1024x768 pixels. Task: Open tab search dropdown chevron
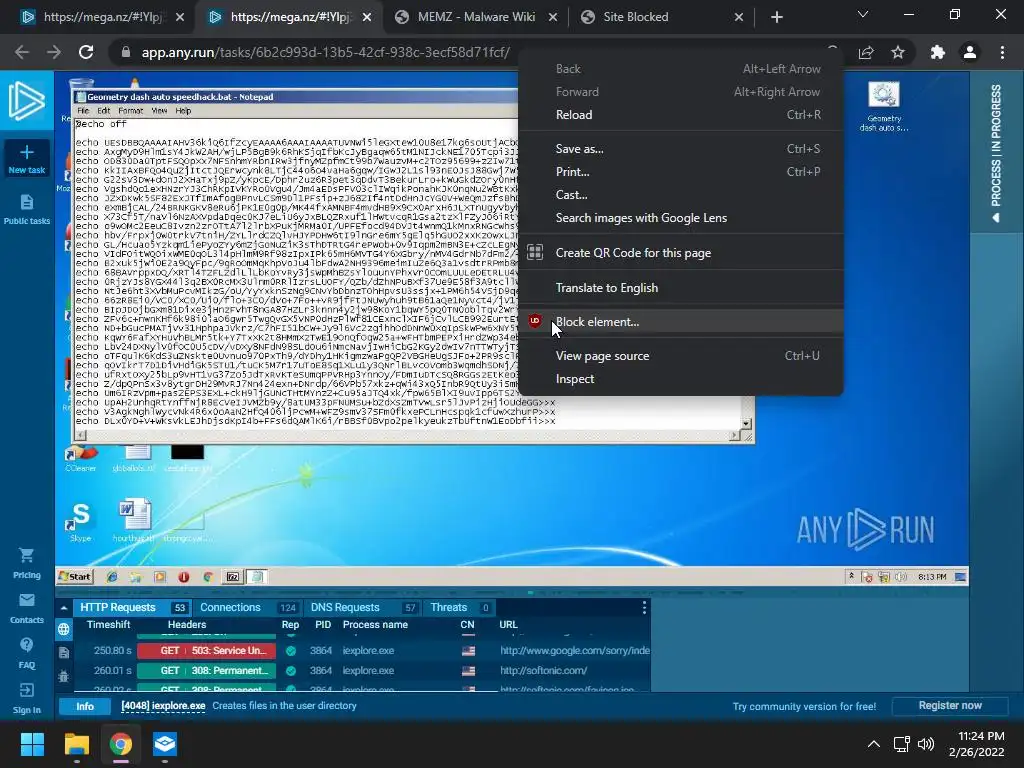(x=863, y=14)
